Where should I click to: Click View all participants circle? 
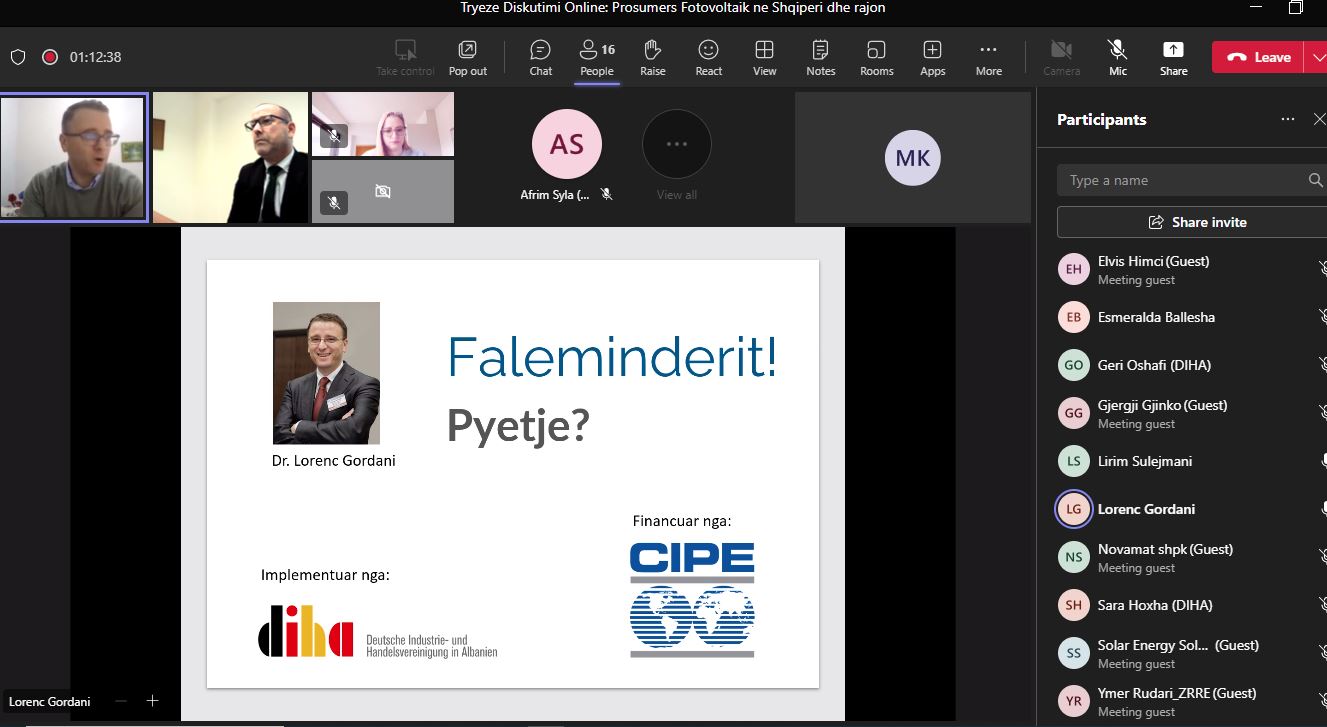677,146
